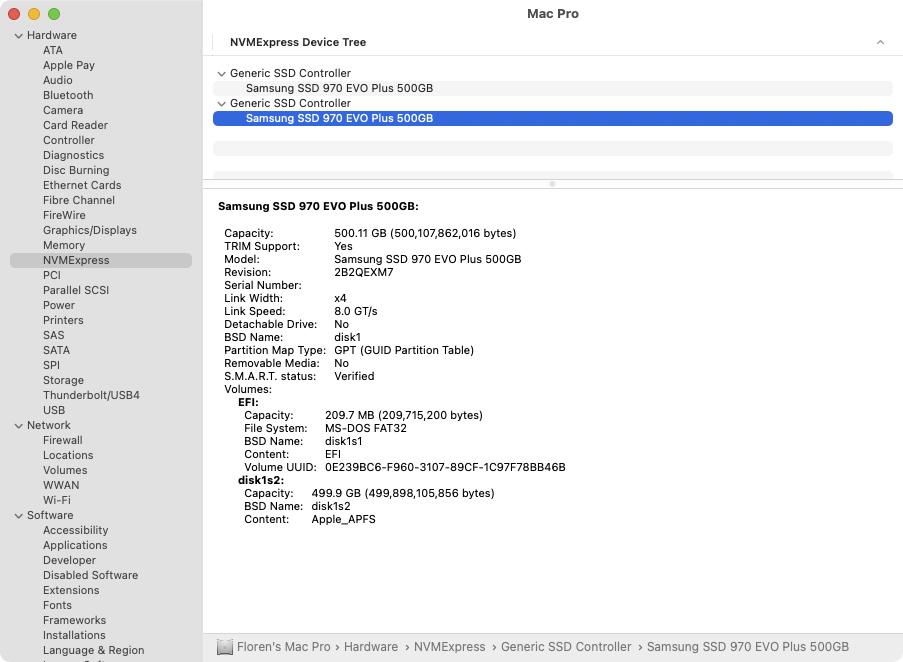The image size is (903, 662).
Task: Open Fonts under Software
Action: [x=58, y=604]
